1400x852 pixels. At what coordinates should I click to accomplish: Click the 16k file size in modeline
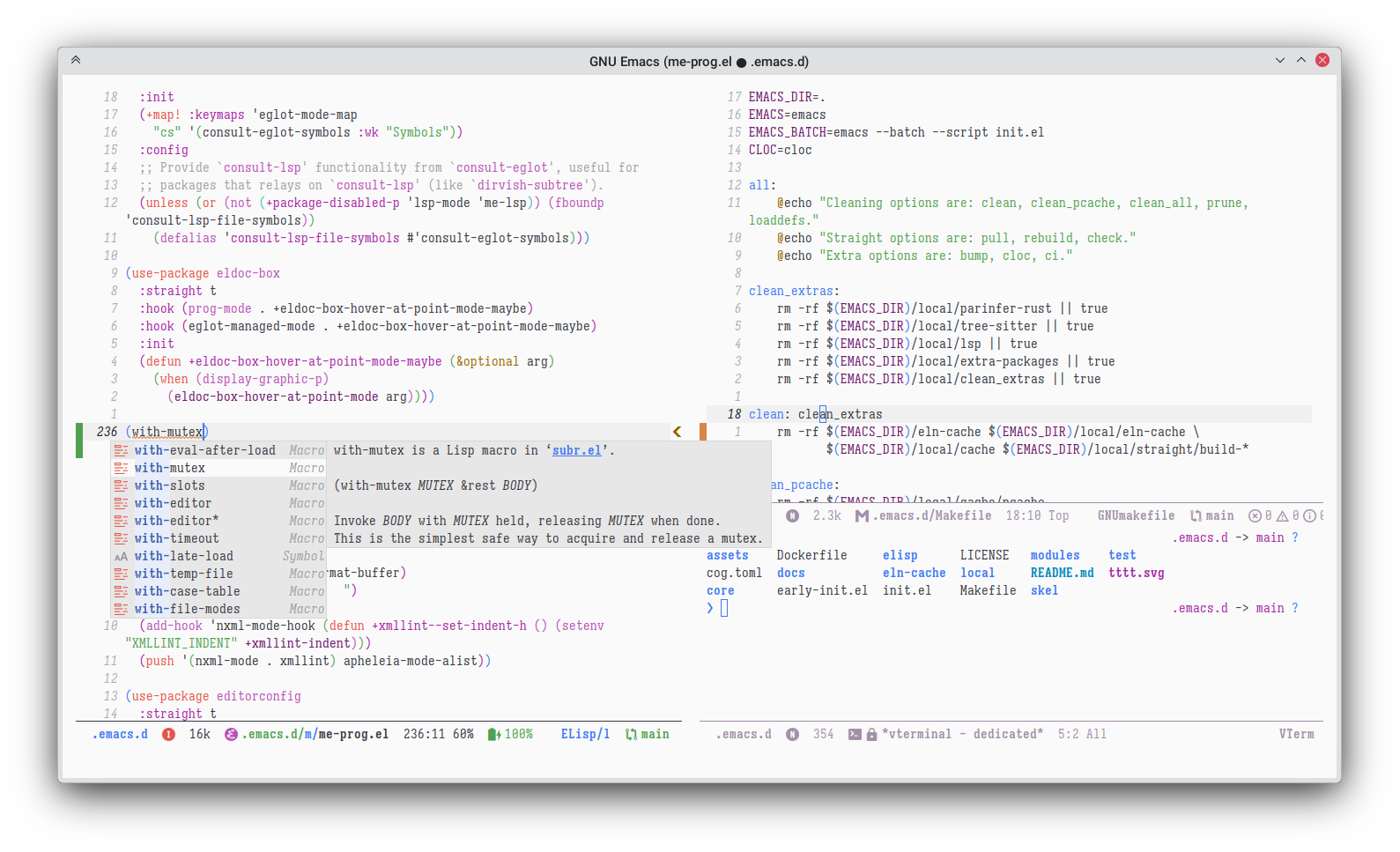tap(199, 734)
